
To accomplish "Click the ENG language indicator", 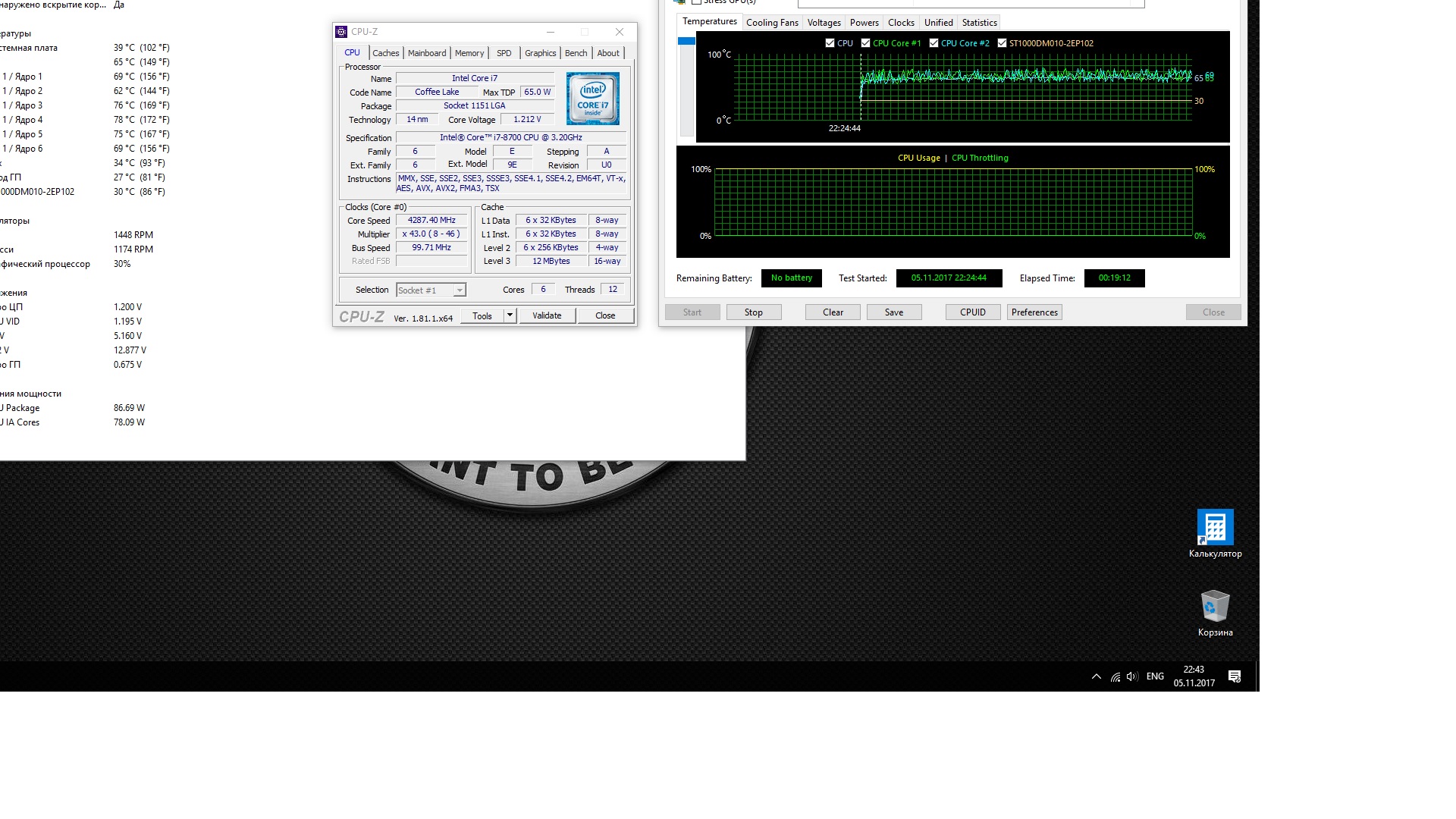I will tap(1155, 676).
